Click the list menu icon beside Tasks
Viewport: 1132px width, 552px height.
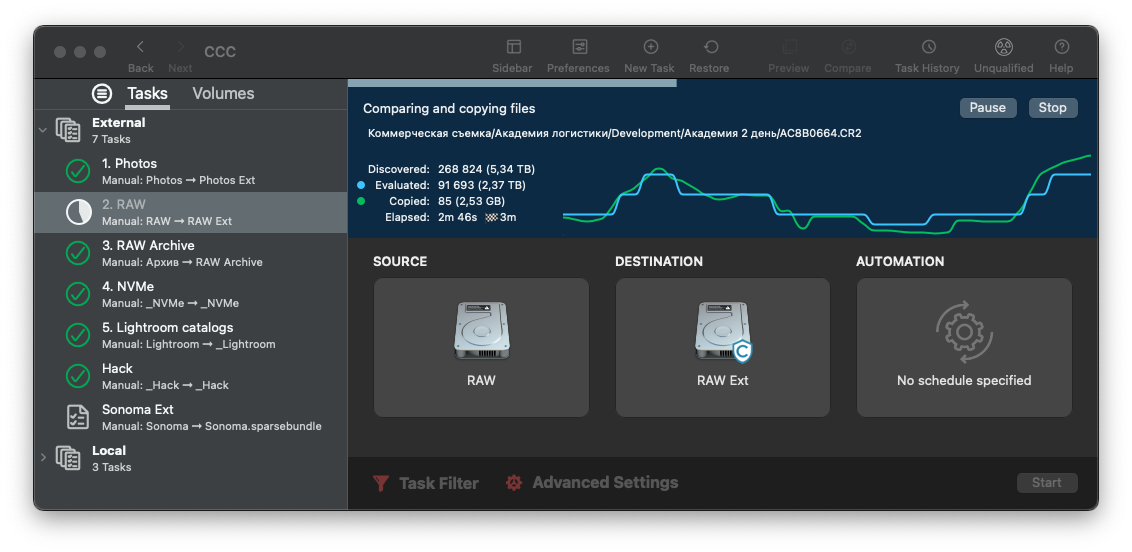click(102, 93)
